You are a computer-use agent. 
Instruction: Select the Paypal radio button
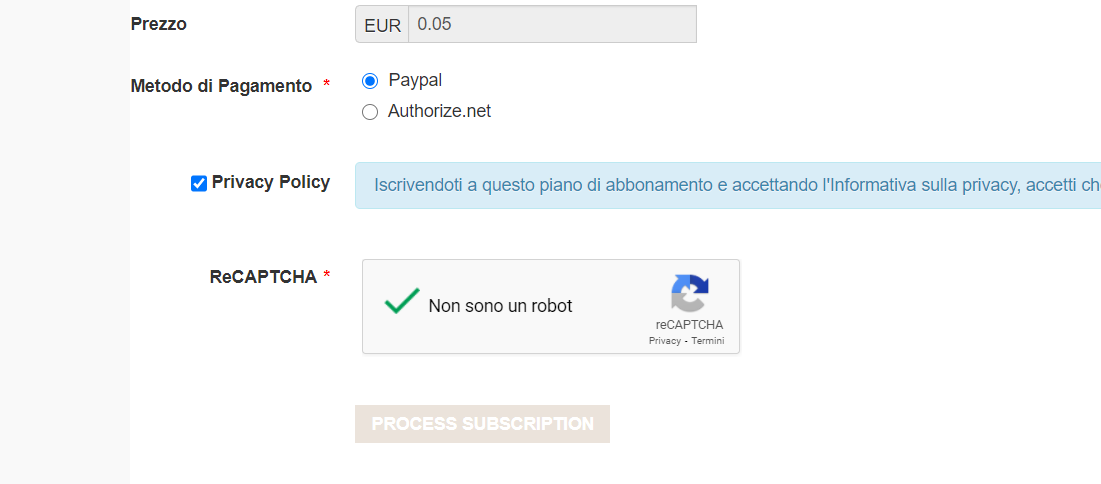pyautogui.click(x=370, y=81)
